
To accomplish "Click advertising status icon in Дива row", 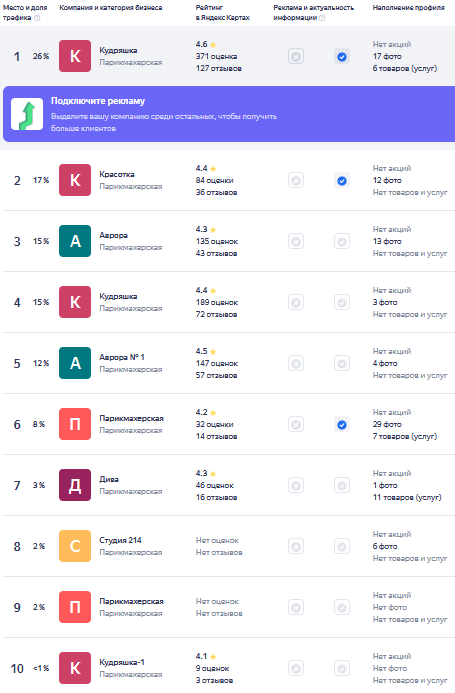I will pos(296,485).
